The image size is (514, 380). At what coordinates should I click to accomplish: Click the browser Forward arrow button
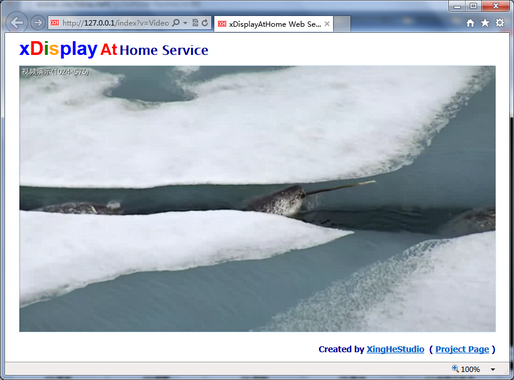38,23
